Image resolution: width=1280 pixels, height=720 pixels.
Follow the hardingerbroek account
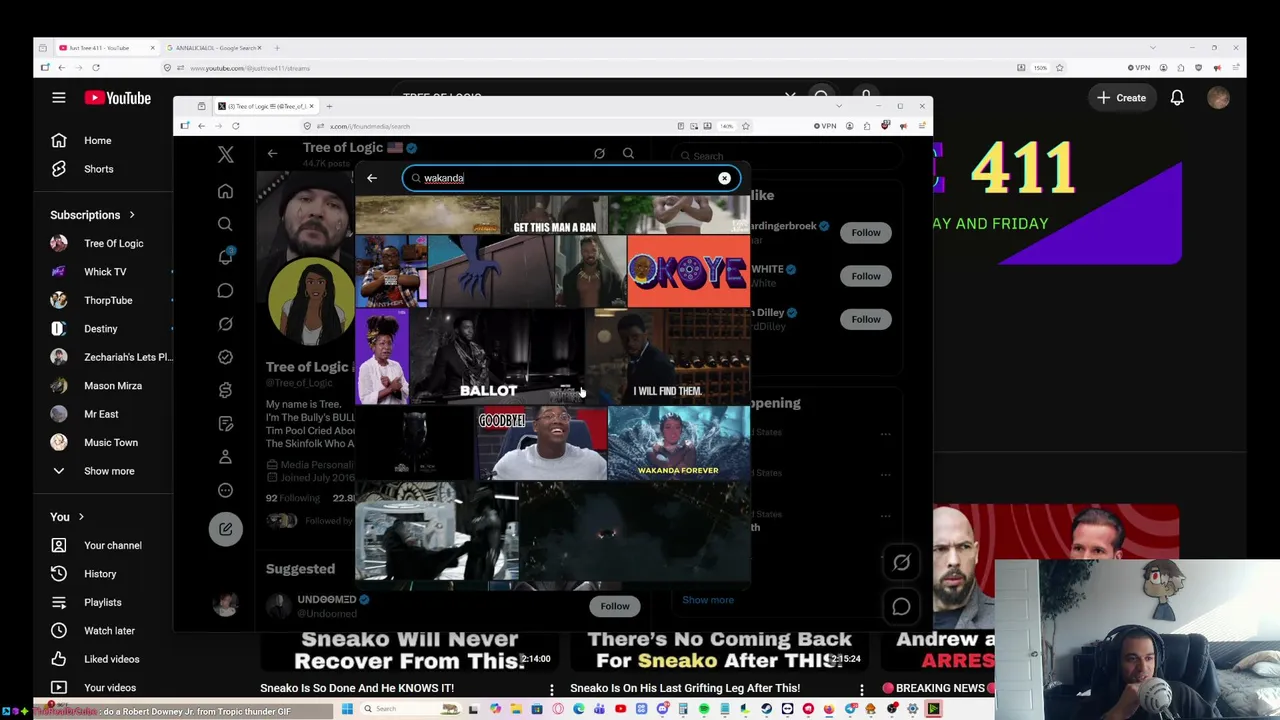pos(866,232)
